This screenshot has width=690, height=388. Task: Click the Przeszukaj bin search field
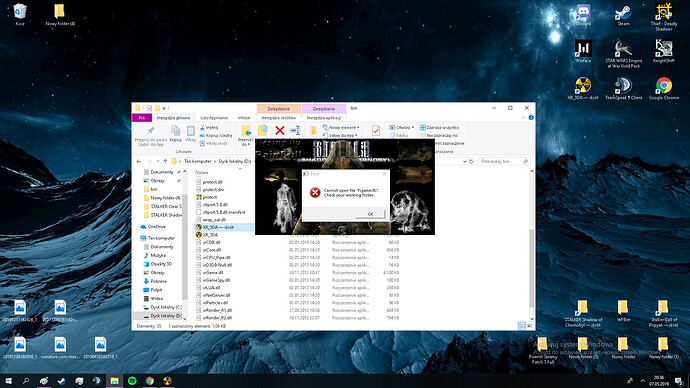pos(504,161)
